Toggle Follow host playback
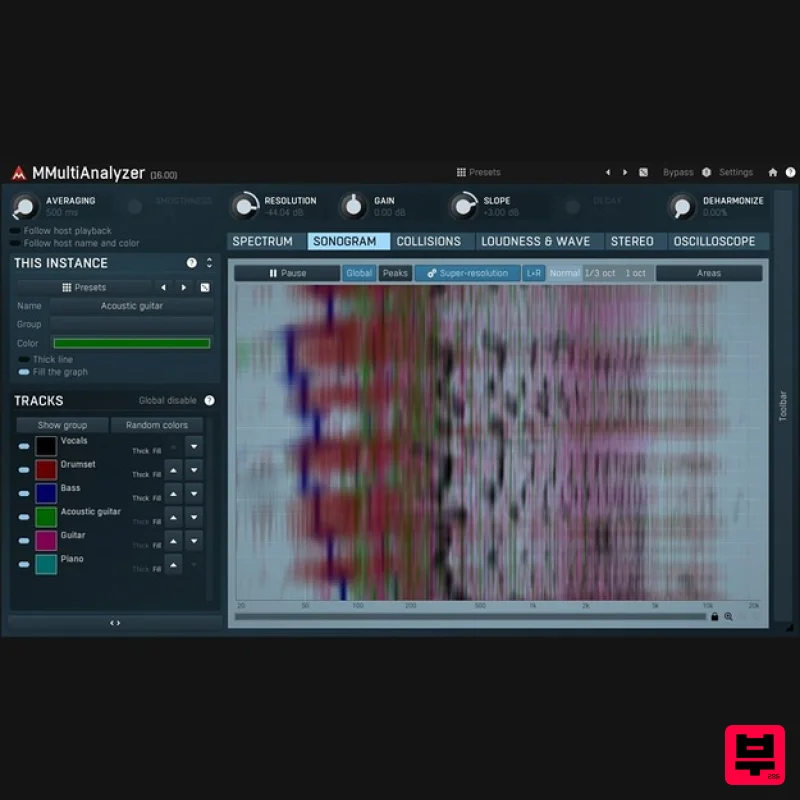Viewport: 800px width, 800px height. pos(18,229)
